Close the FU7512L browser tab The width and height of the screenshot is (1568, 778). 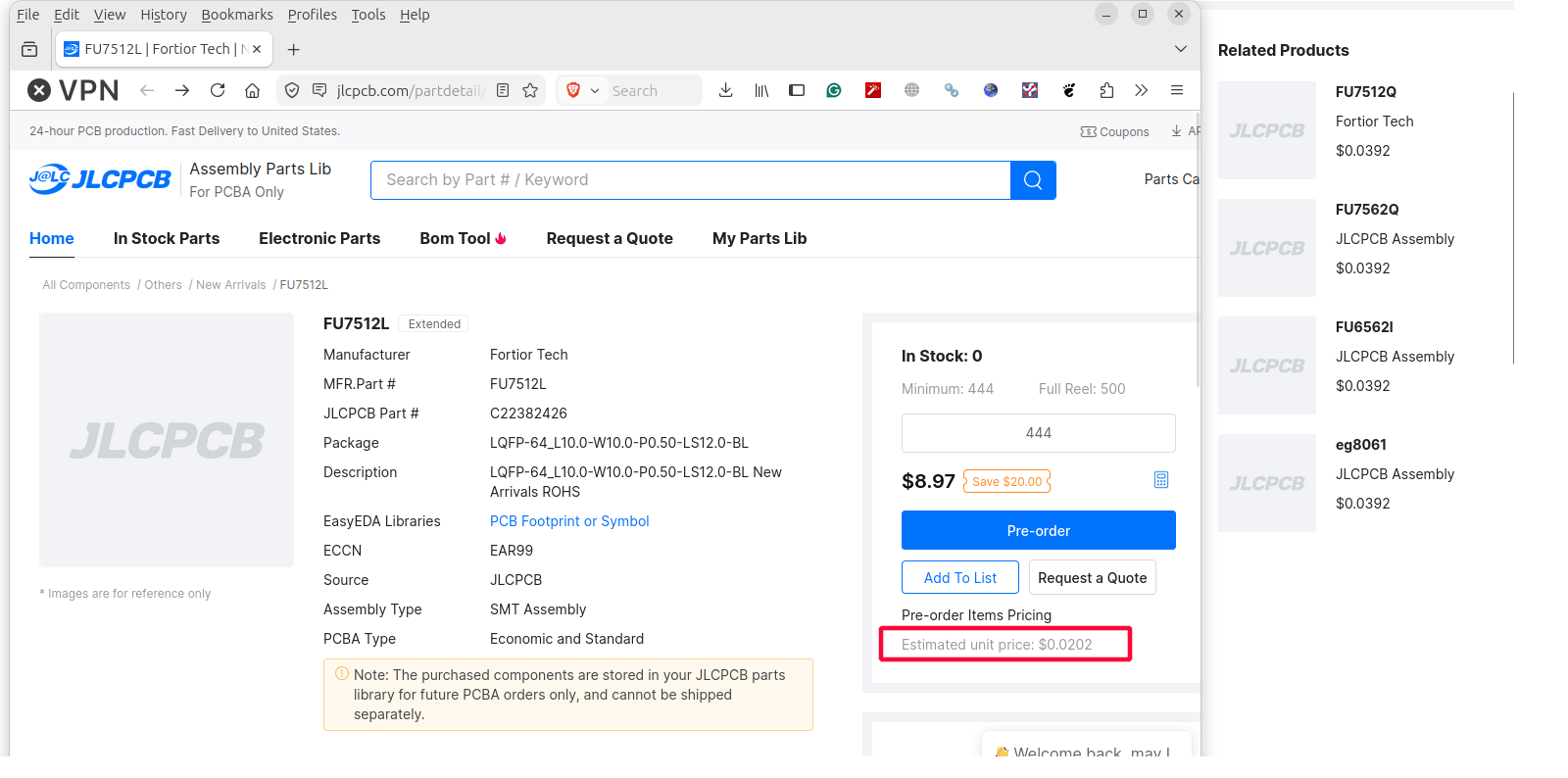pos(257,49)
